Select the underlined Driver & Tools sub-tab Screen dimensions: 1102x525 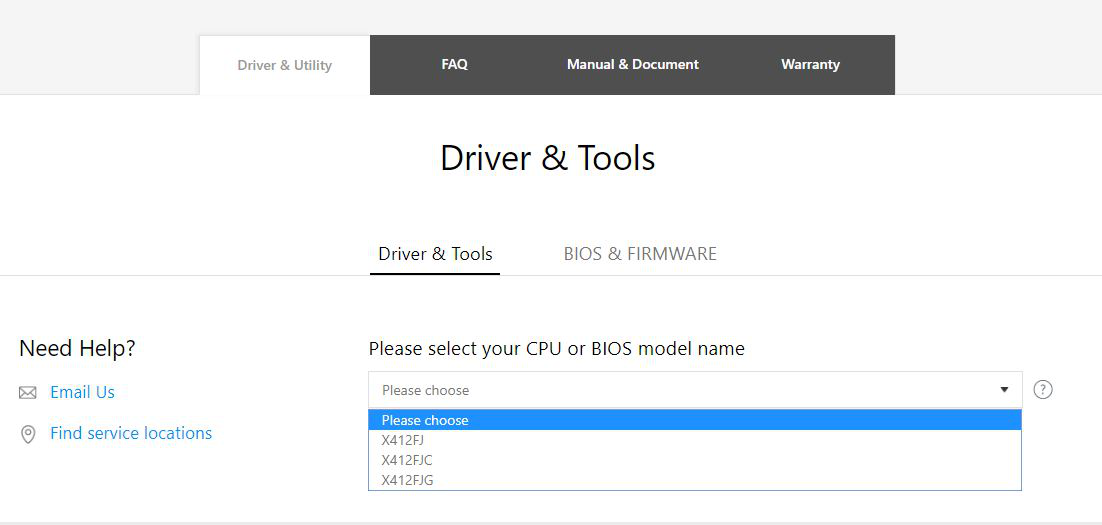(x=435, y=254)
